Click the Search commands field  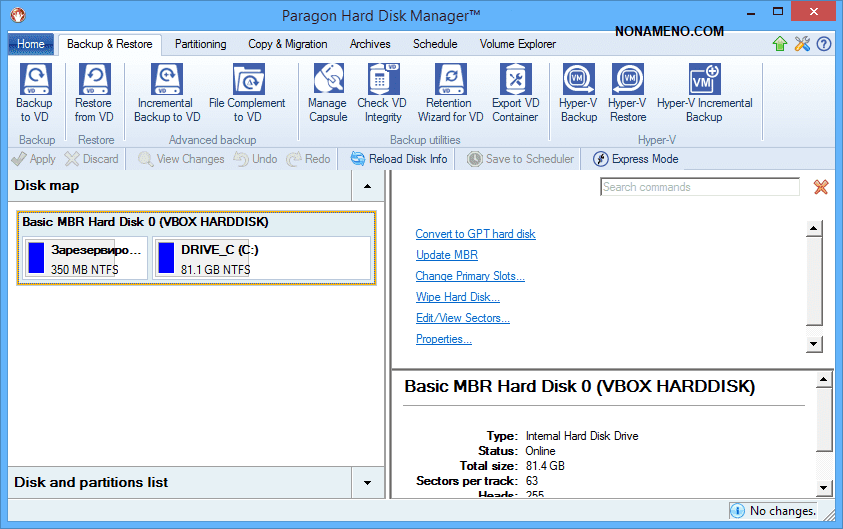coord(699,187)
